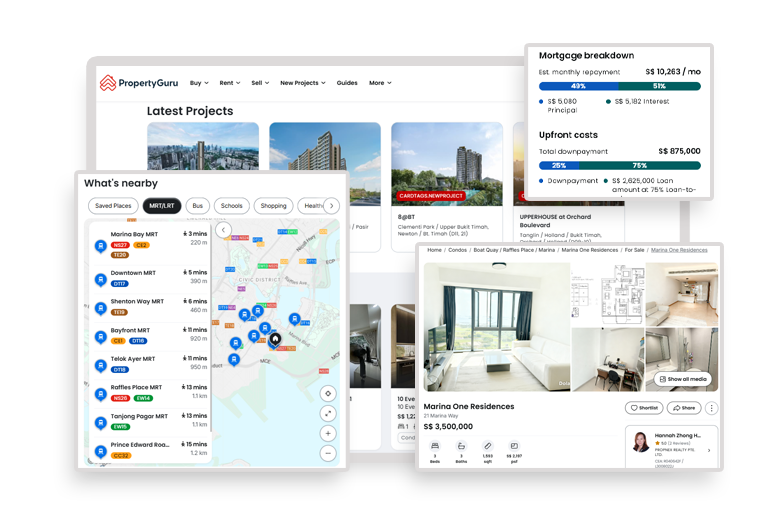Shortlist the Marina One Residences listing
Screen dimensions: 776x518
(644, 408)
